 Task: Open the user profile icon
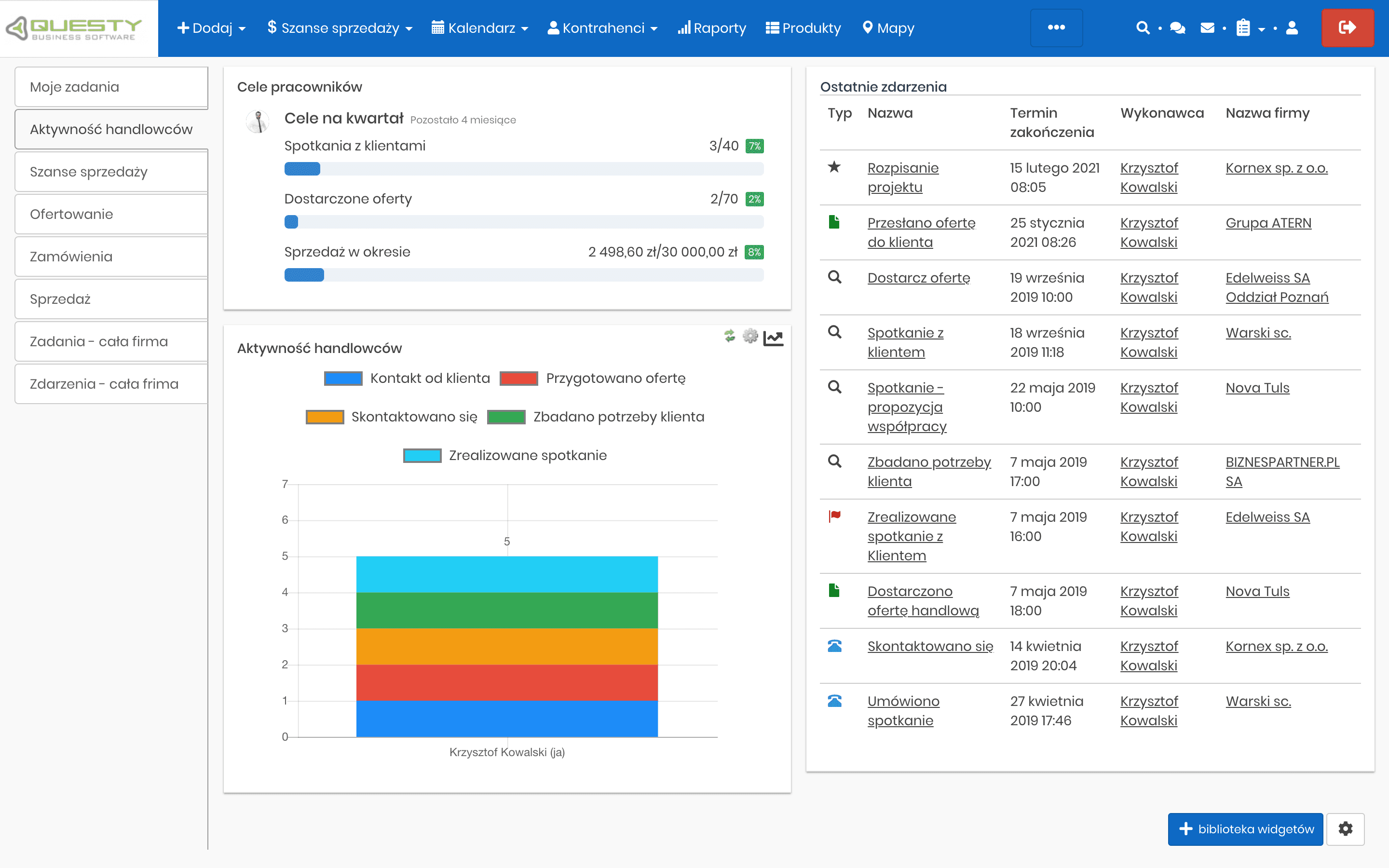point(1292,27)
